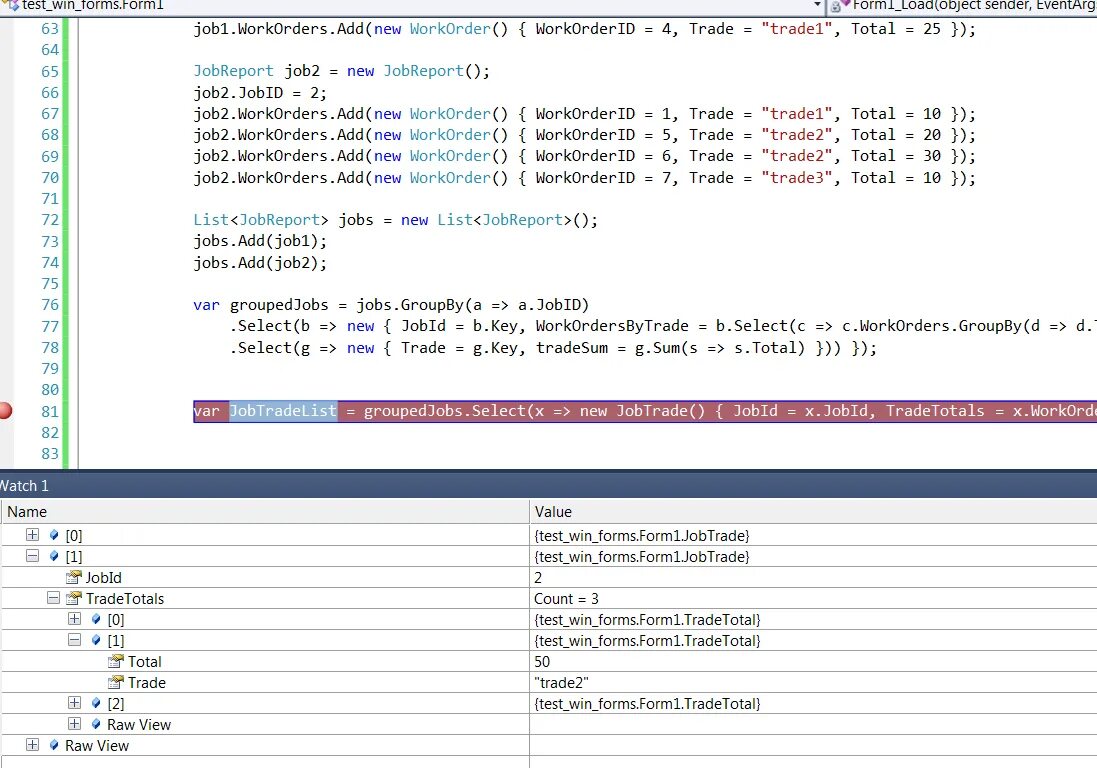The height and width of the screenshot is (768, 1097).
Task: Select the Total value 50
Action: coord(542,662)
